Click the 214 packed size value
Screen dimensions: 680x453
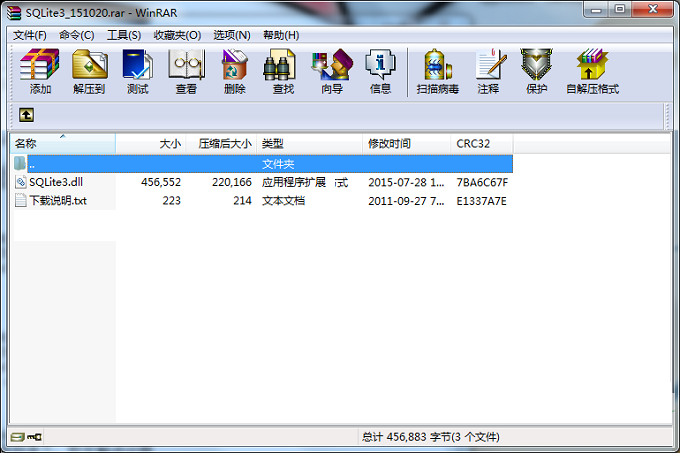coord(242,201)
